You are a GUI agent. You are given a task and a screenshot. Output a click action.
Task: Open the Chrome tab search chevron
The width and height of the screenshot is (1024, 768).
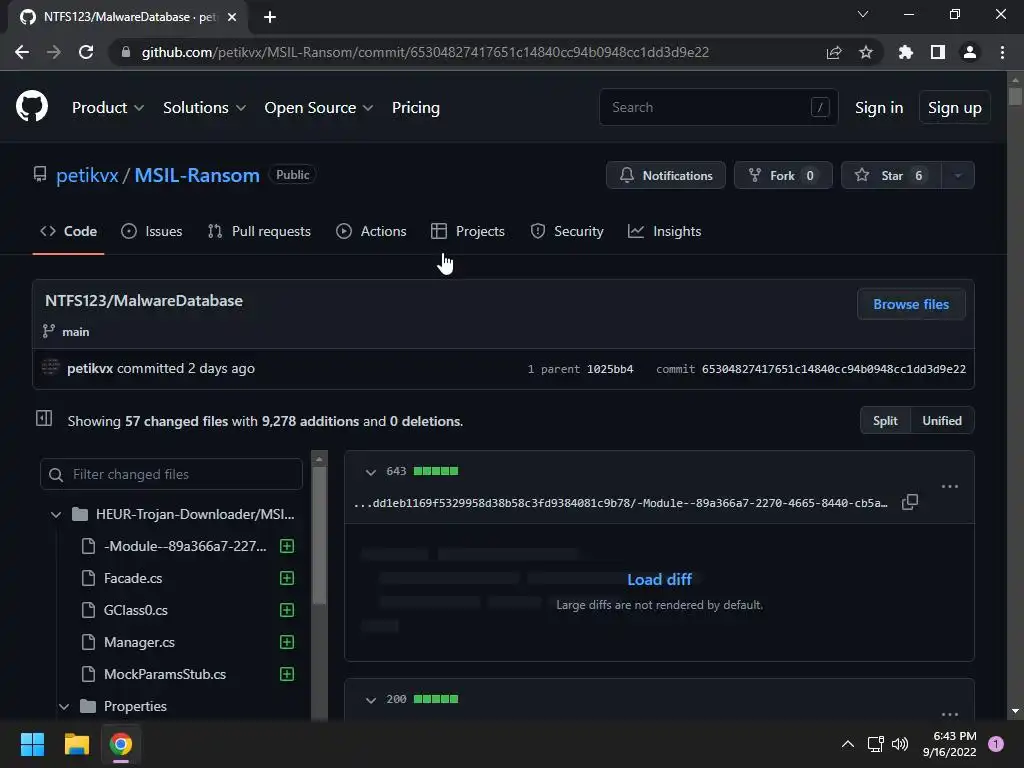pyautogui.click(x=863, y=14)
